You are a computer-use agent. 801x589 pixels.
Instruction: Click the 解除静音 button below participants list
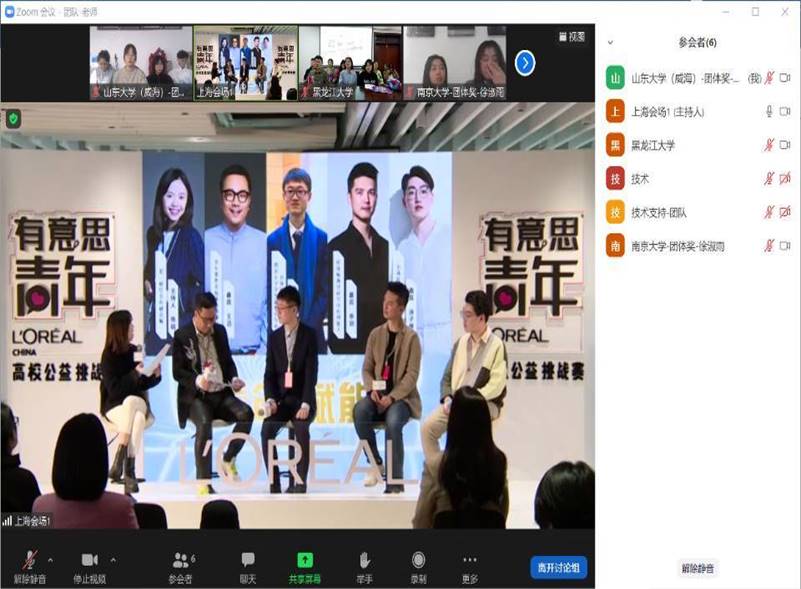(698, 568)
